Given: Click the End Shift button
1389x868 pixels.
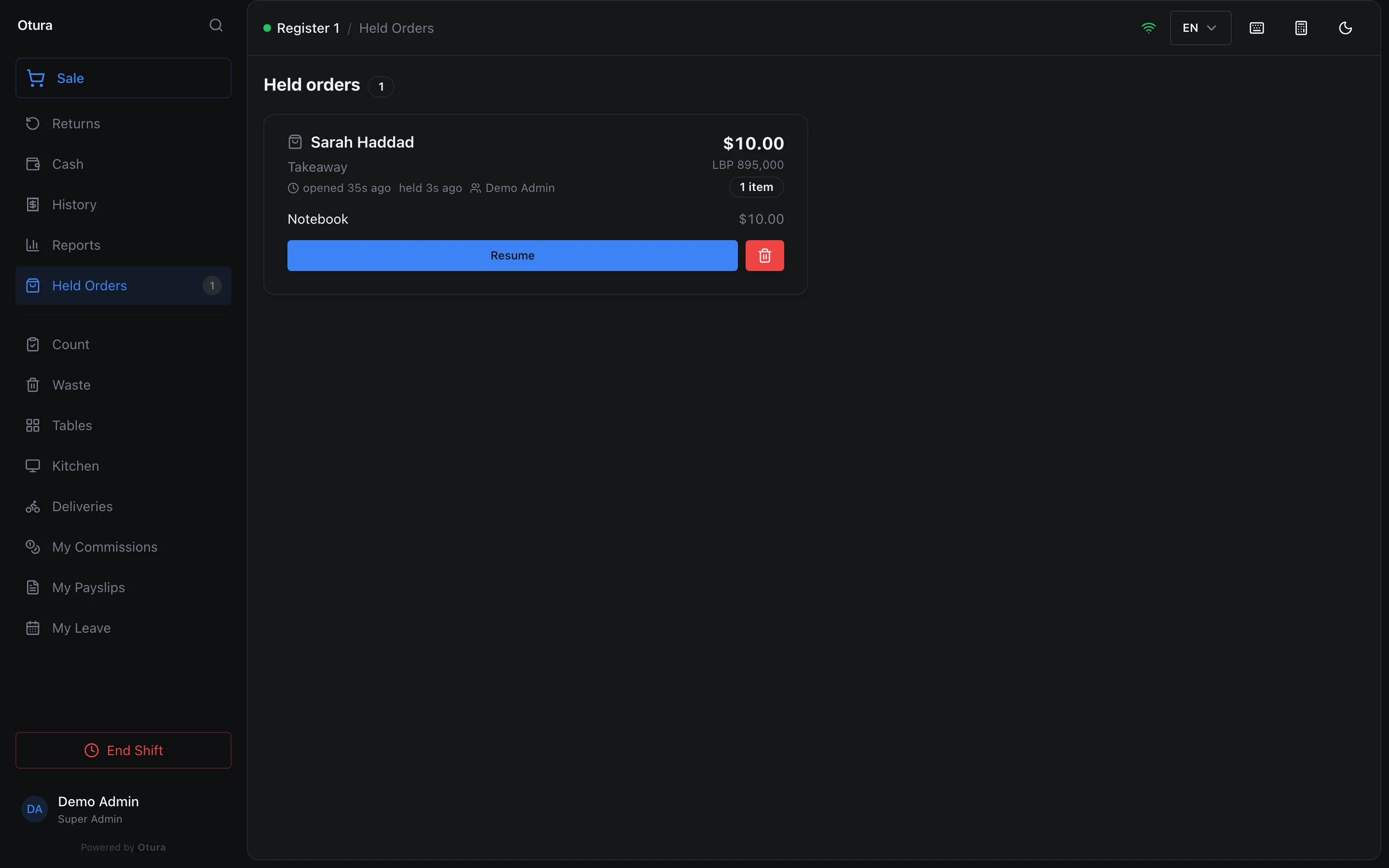Looking at the screenshot, I should coord(123,750).
